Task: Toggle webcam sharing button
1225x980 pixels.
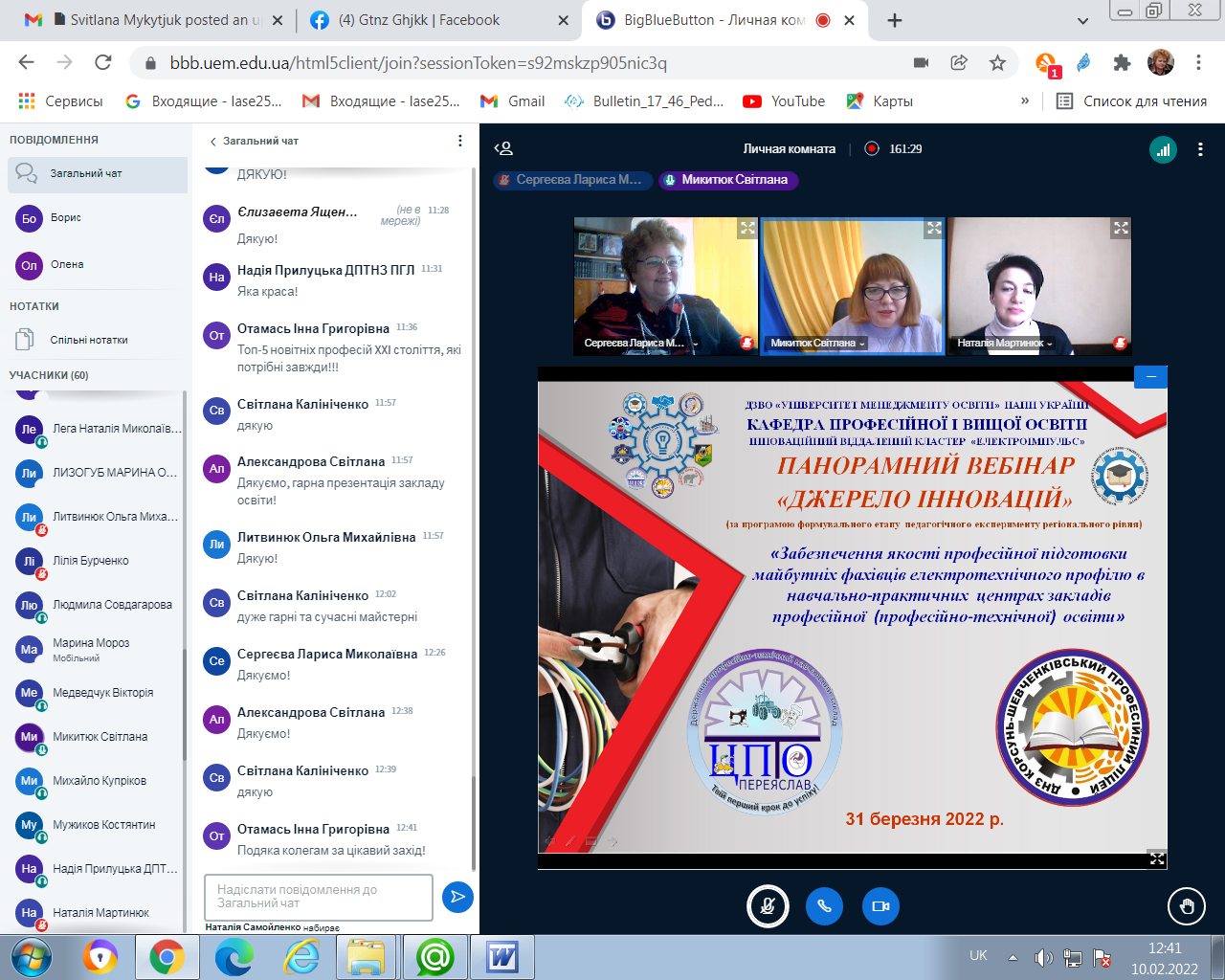Action: coord(880,906)
